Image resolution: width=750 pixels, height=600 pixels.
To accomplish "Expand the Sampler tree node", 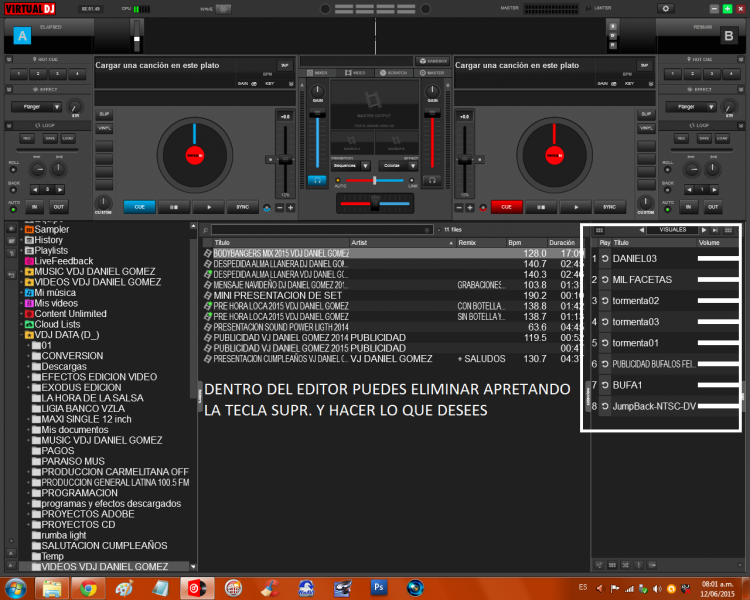I will point(22,230).
